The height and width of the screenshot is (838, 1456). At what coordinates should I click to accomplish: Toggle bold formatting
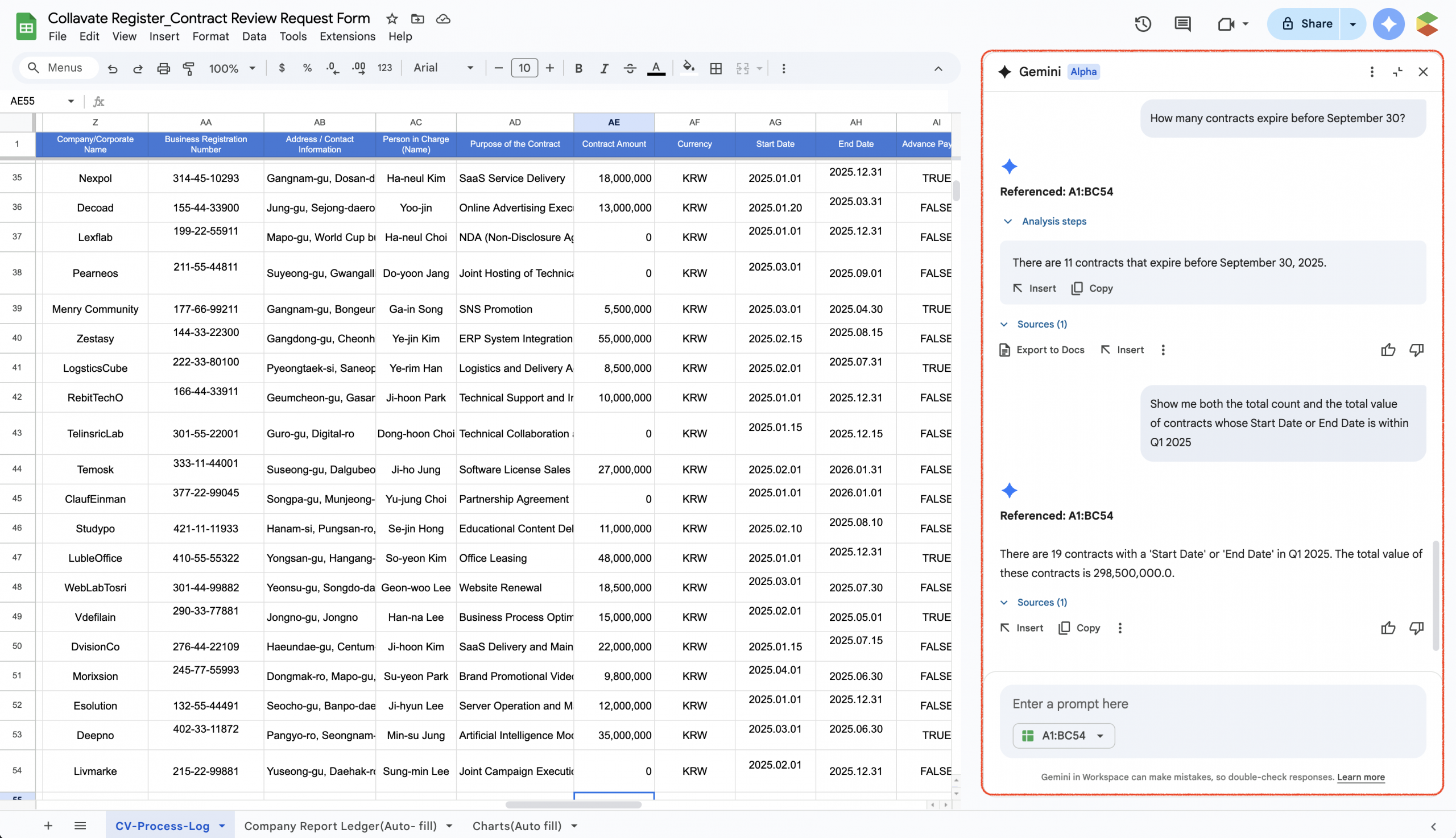coord(578,68)
